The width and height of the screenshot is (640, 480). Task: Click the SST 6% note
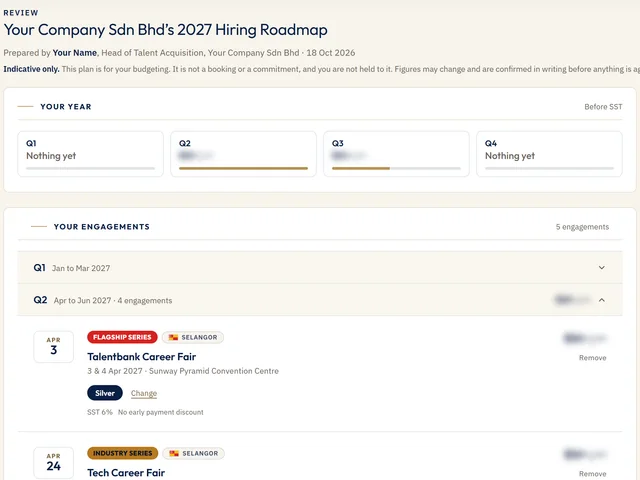coord(100,412)
